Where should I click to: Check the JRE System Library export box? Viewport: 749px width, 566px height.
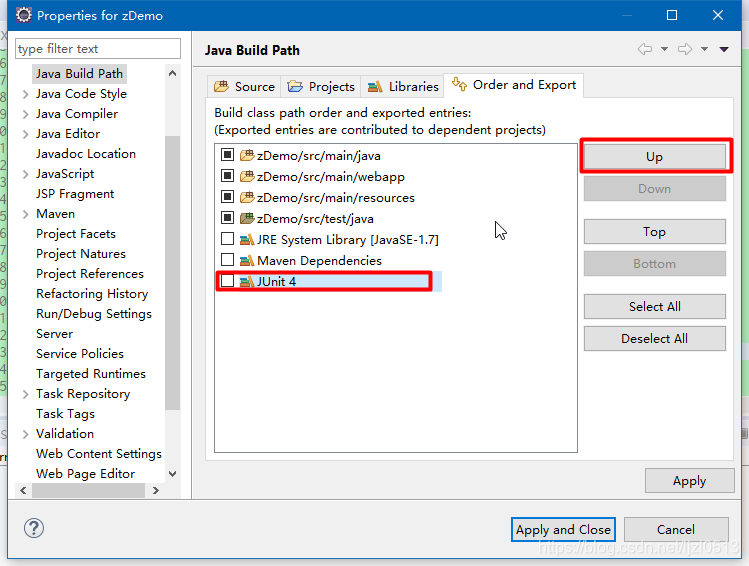pos(227,239)
